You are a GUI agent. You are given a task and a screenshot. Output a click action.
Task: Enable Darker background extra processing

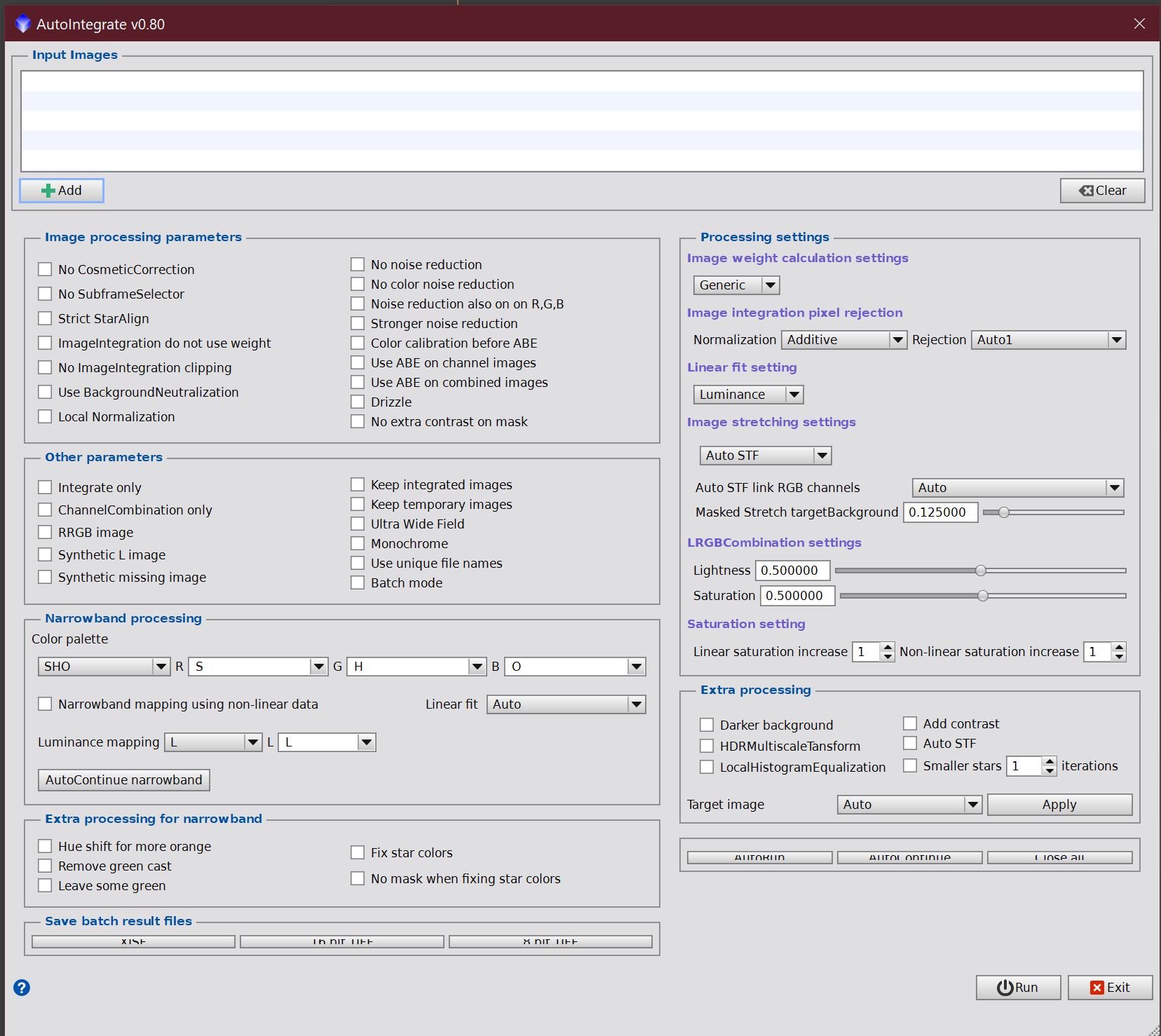coord(707,725)
